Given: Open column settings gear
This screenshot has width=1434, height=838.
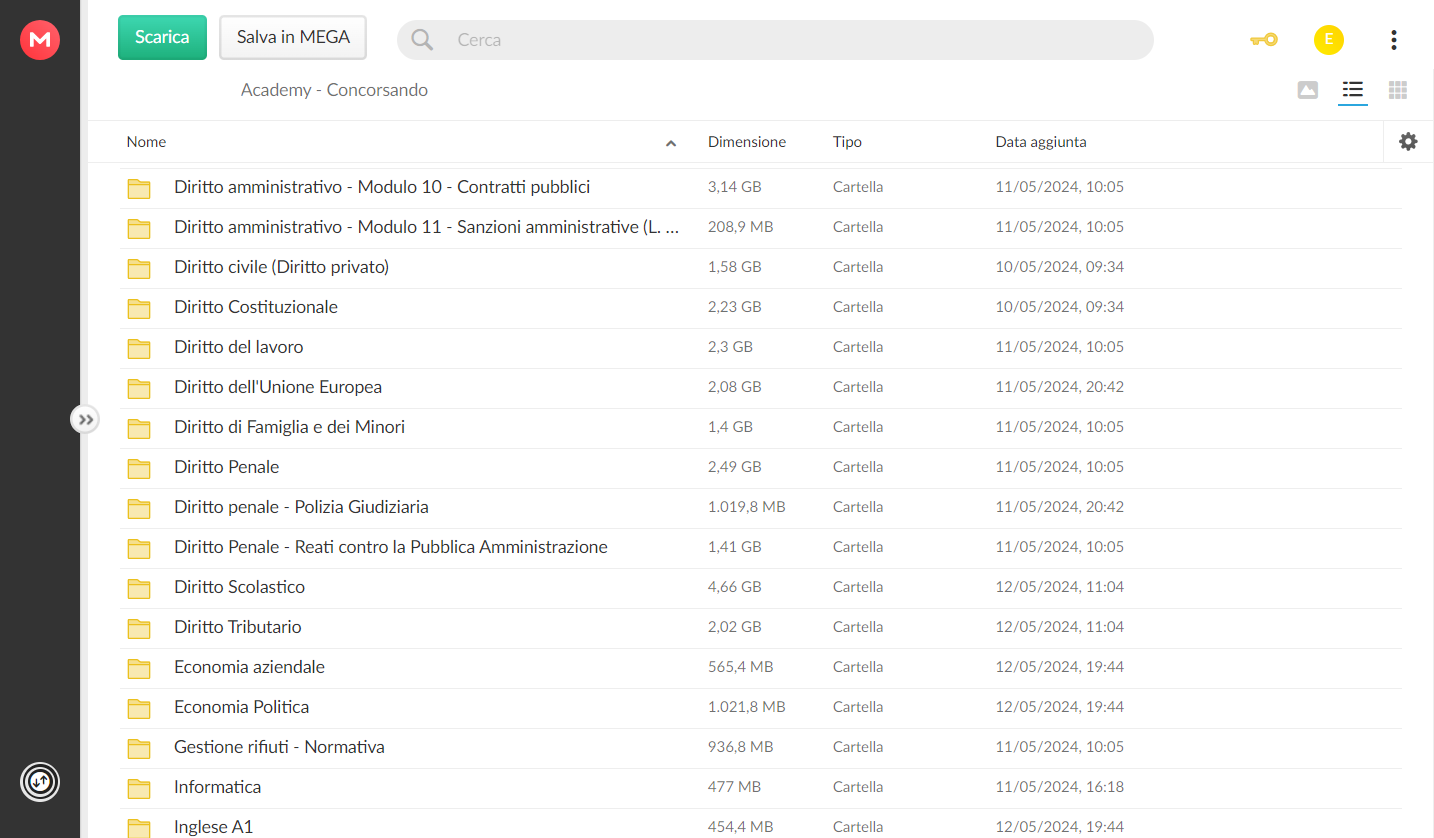Looking at the screenshot, I should 1408,142.
